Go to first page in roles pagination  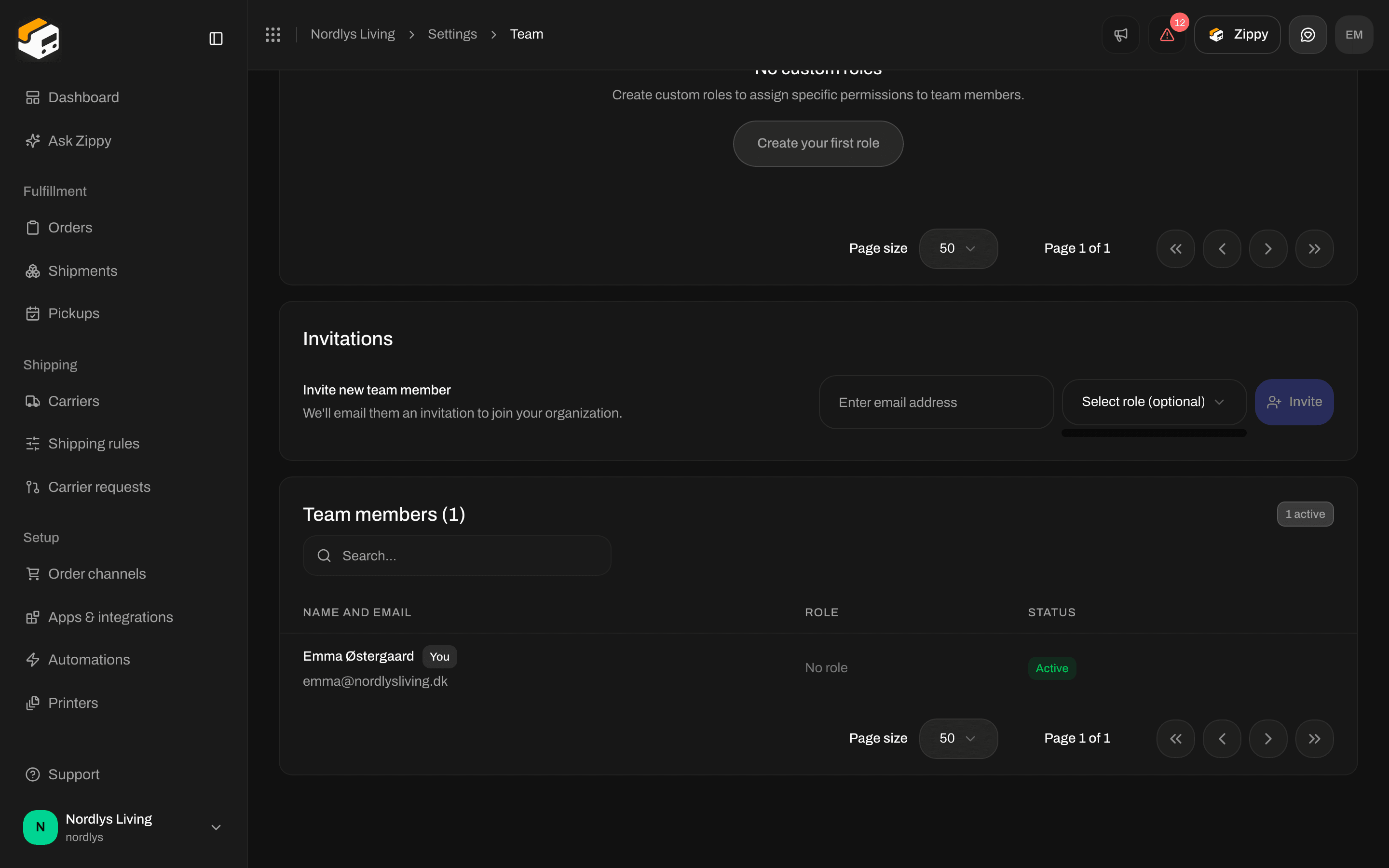tap(1175, 248)
